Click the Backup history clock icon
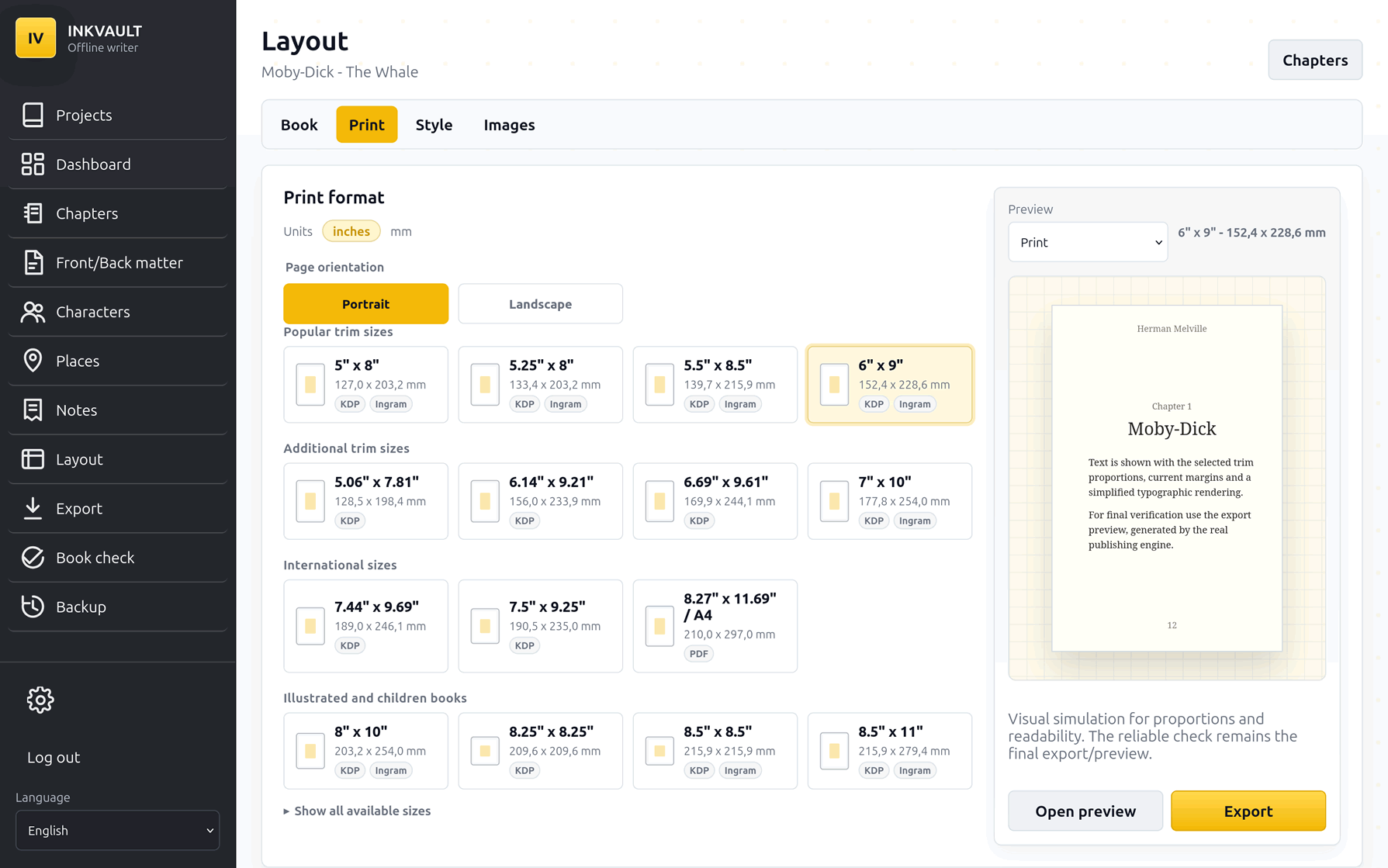Viewport: 1388px width, 868px height. pos(33,607)
